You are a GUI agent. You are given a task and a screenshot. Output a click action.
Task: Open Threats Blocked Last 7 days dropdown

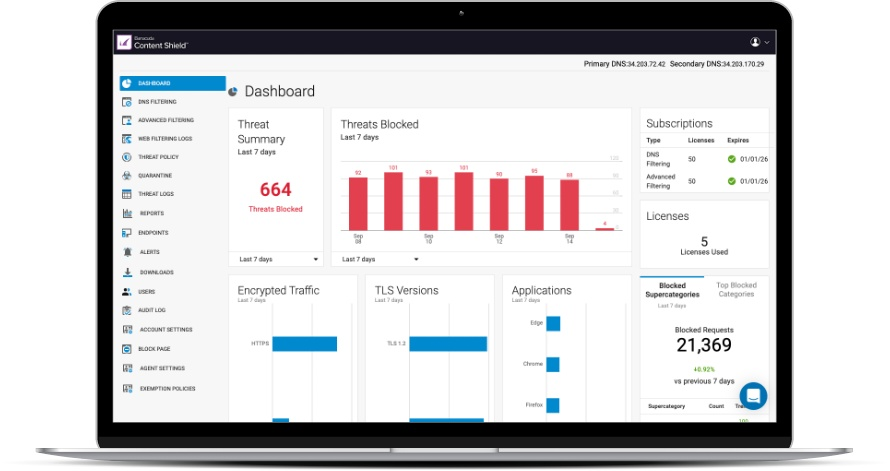point(380,259)
